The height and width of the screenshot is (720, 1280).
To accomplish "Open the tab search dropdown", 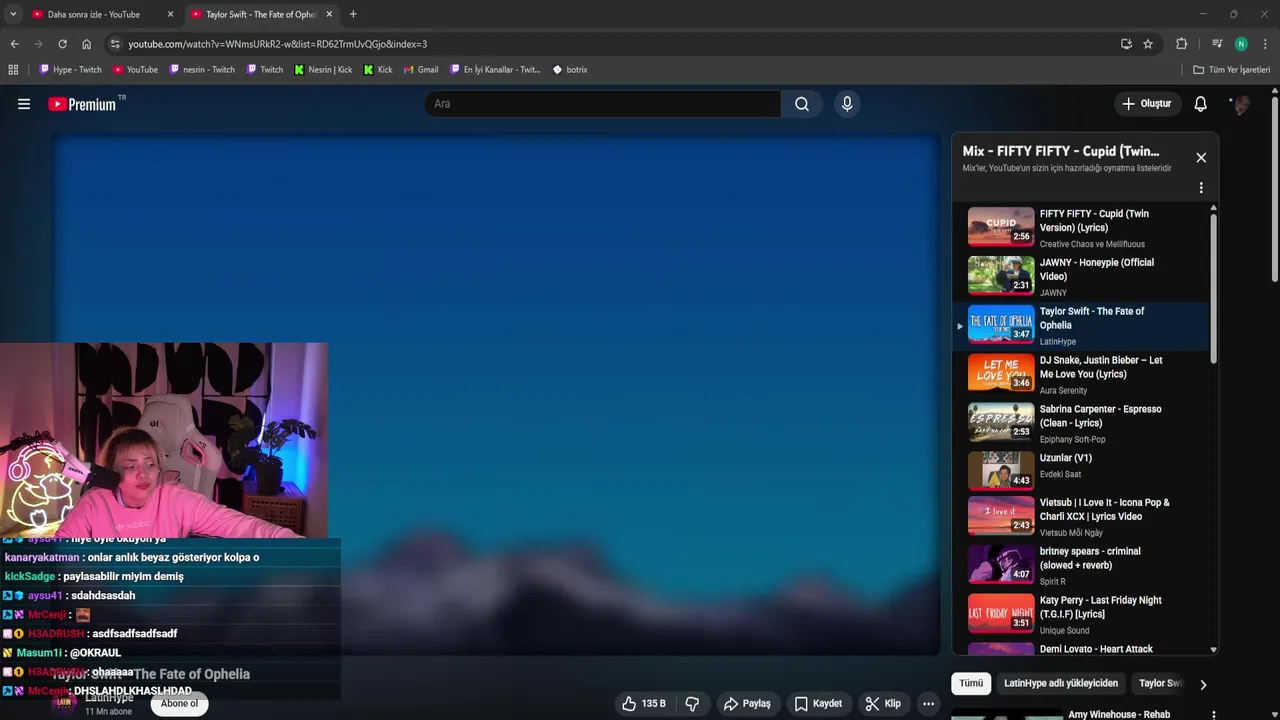I will (12, 14).
